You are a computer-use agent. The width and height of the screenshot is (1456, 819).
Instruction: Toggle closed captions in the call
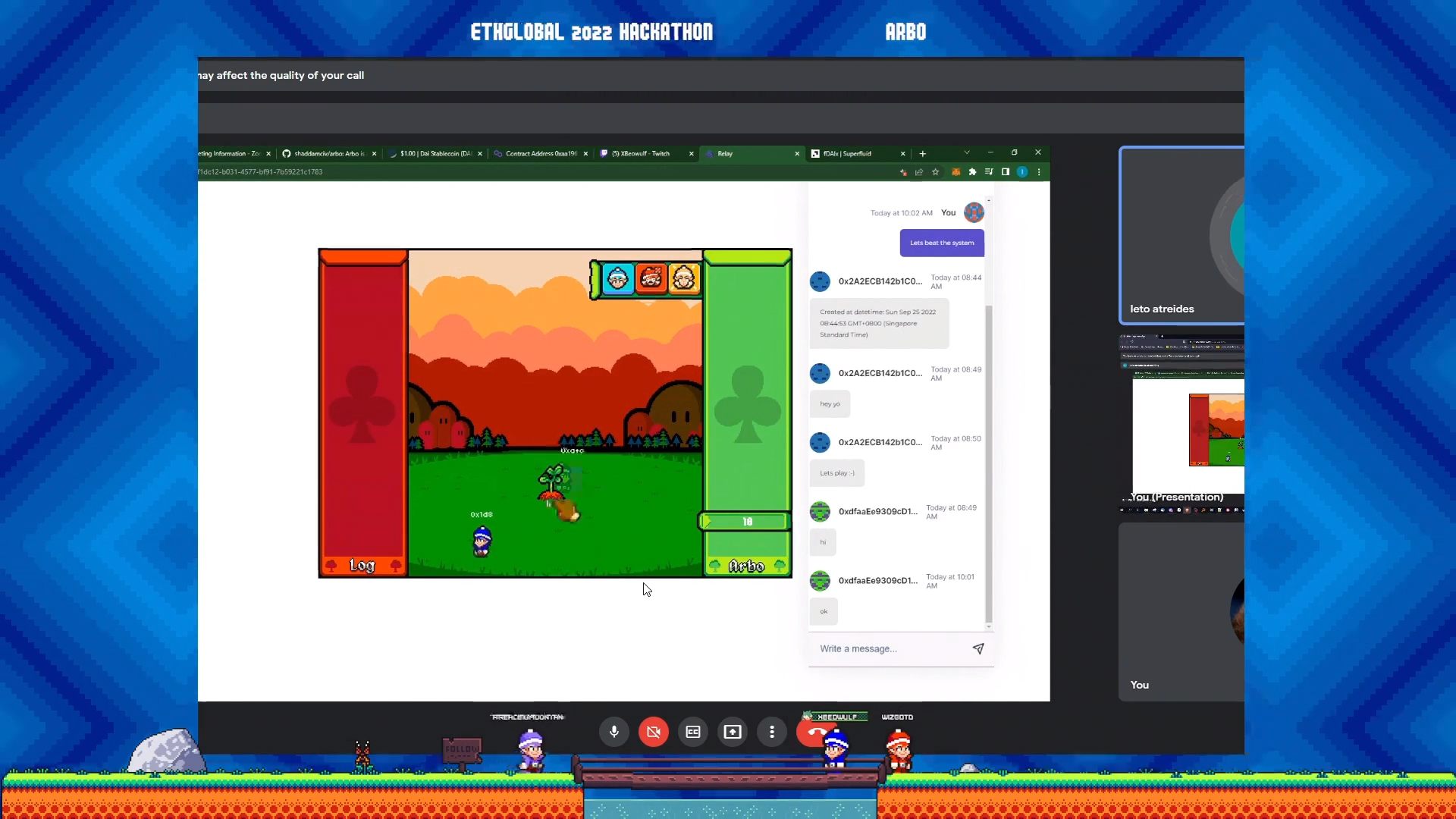point(693,732)
